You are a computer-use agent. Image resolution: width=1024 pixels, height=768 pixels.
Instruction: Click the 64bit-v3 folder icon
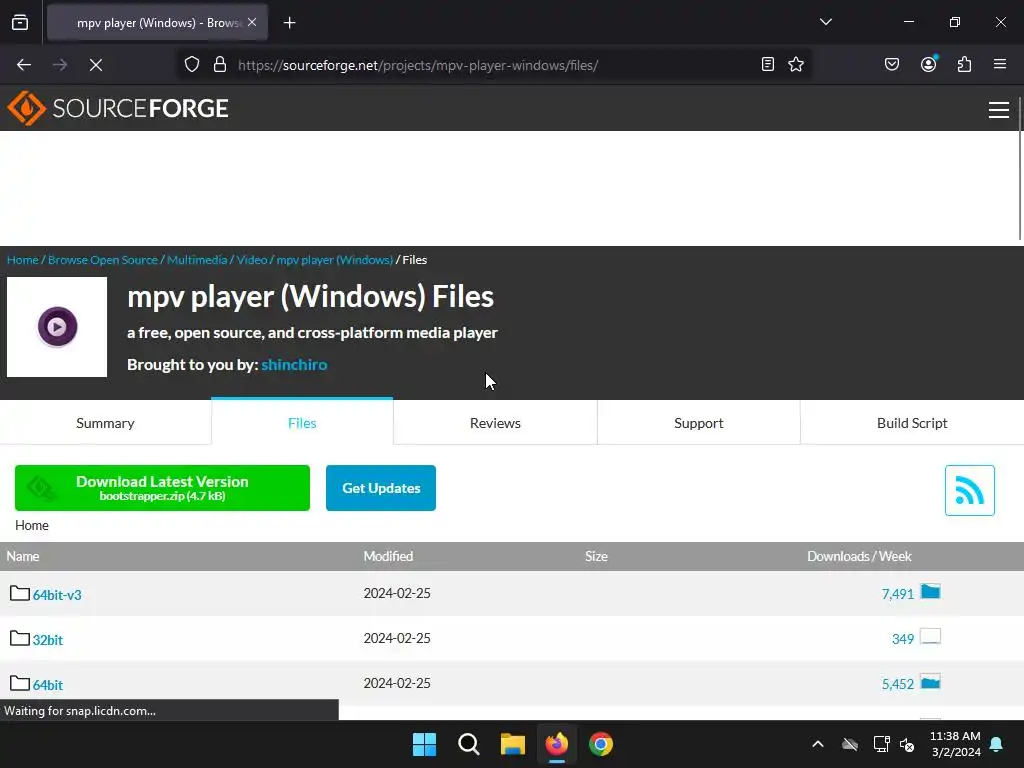(x=20, y=593)
